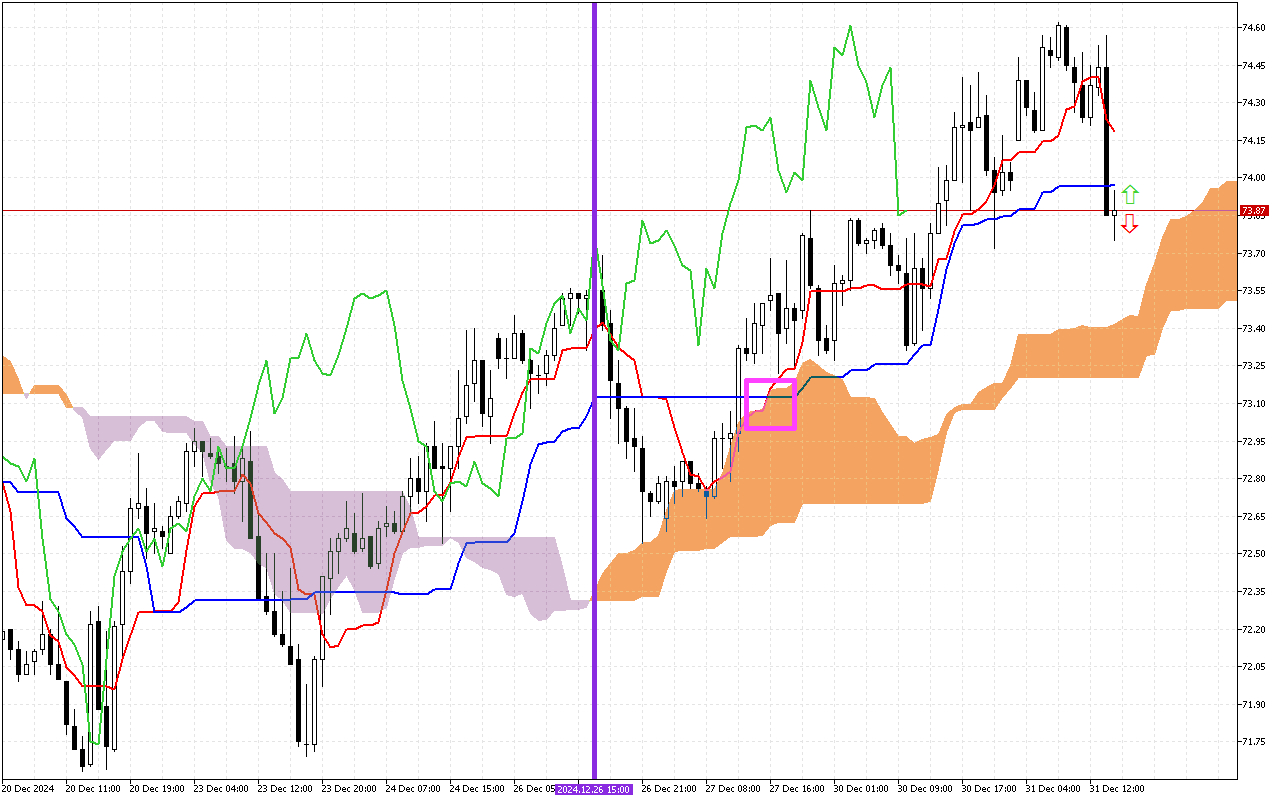Click the 73.25 price level label
This screenshot has width=1280, height=800.
pyautogui.click(x=1253, y=366)
